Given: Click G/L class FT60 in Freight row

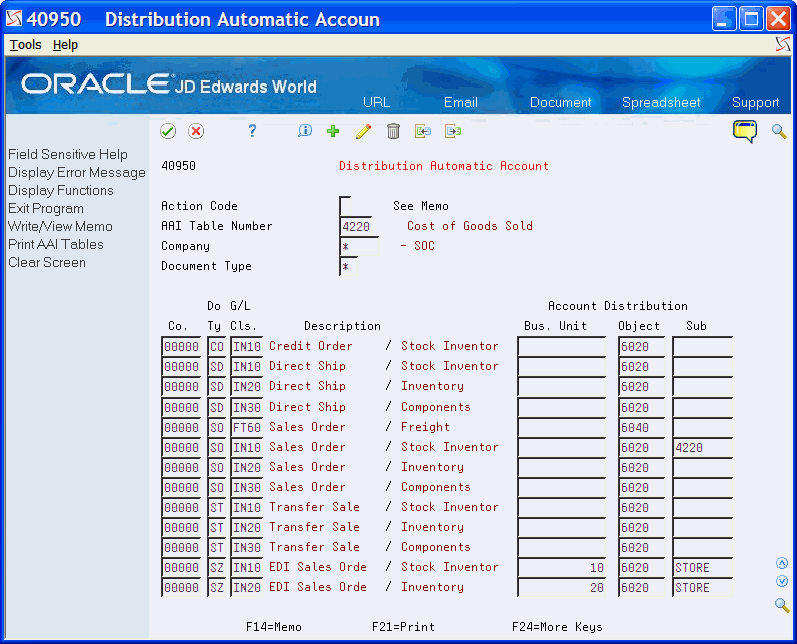Looking at the screenshot, I should click(247, 427).
